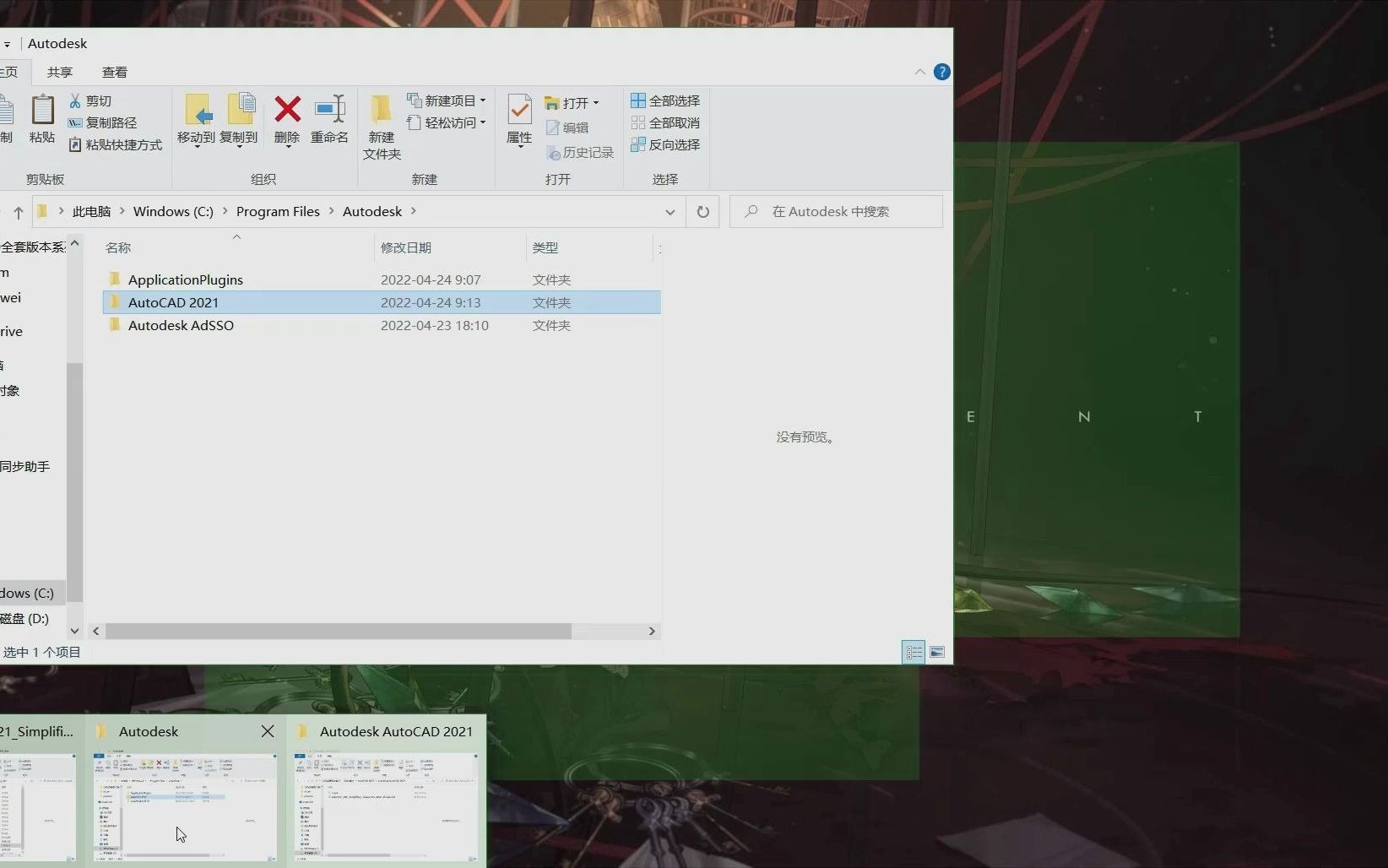1388x868 pixels.
Task: Switch to the 共享 ribbon tab
Action: click(59, 72)
